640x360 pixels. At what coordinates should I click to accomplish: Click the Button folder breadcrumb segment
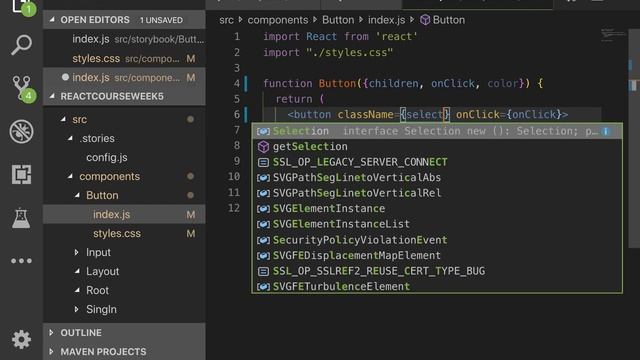point(338,20)
